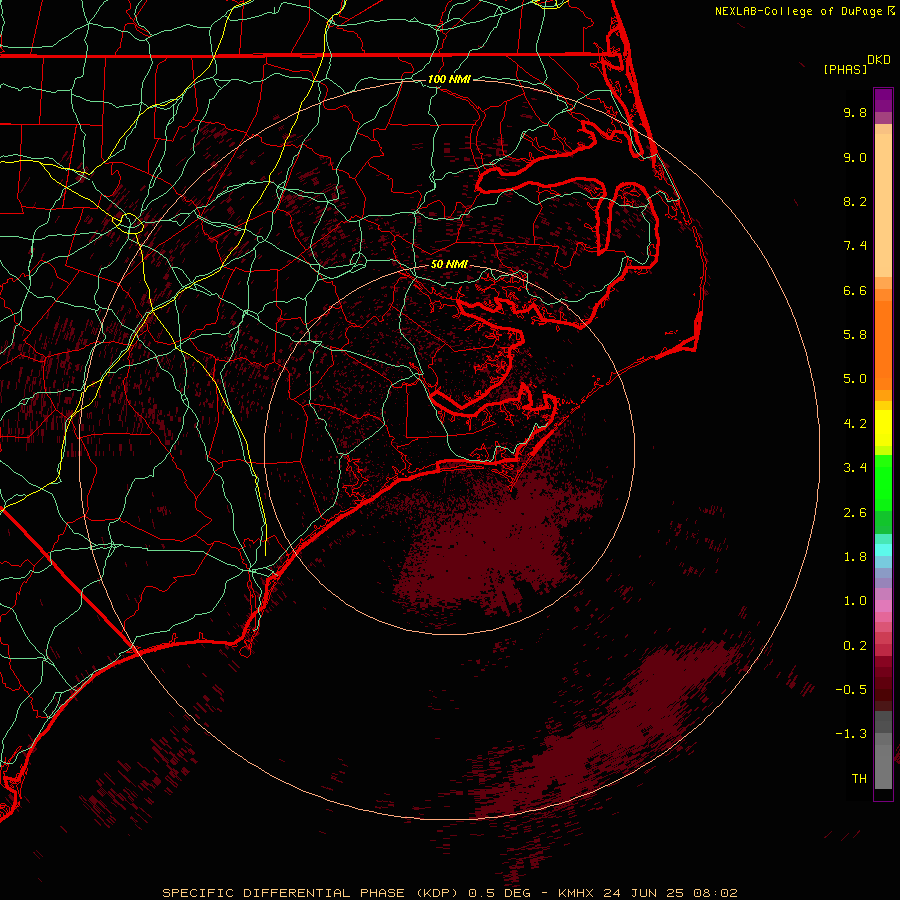
Task: Click the 2.6 legend value
Action: 855,513
